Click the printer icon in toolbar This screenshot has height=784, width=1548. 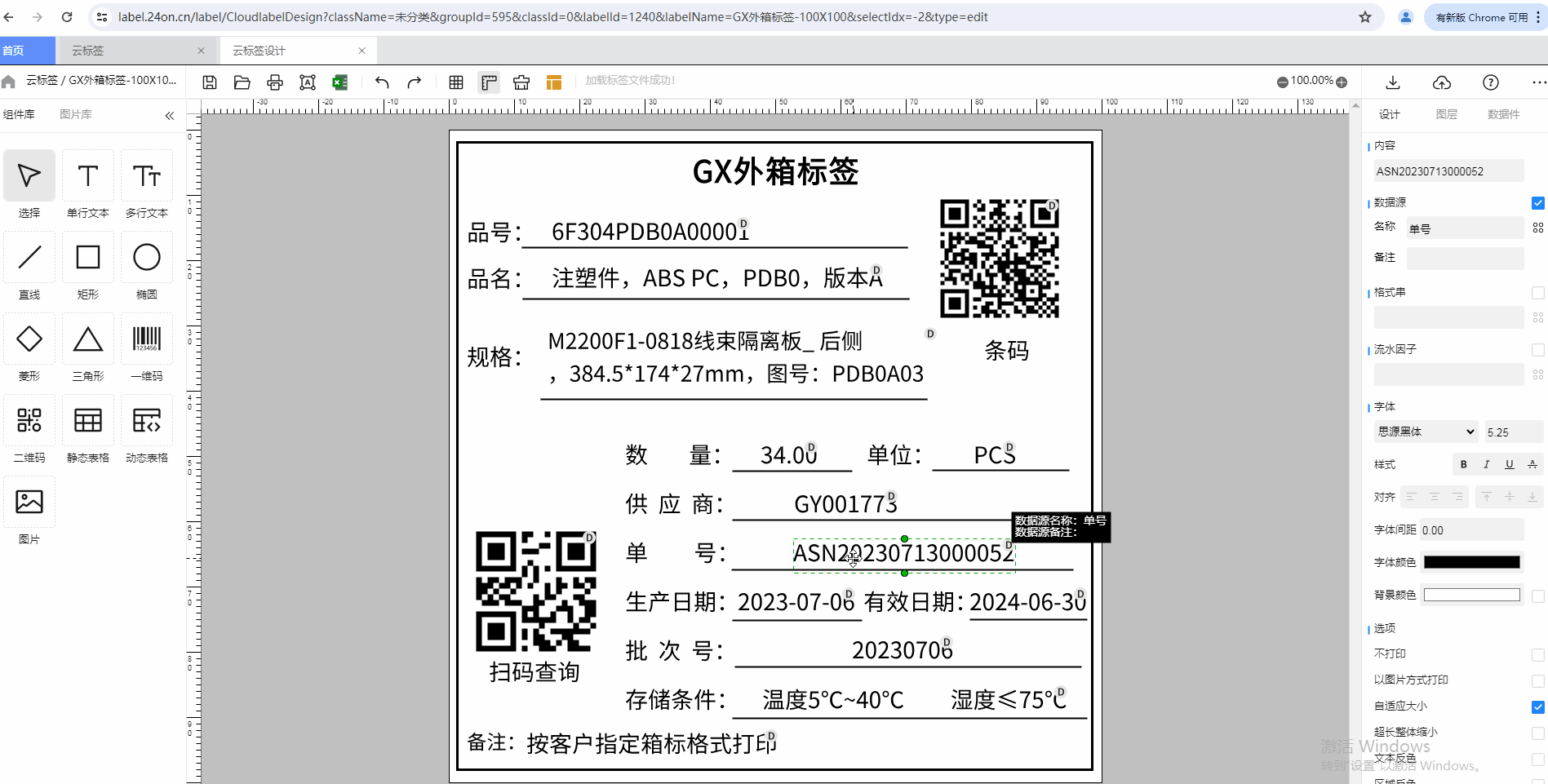275,82
